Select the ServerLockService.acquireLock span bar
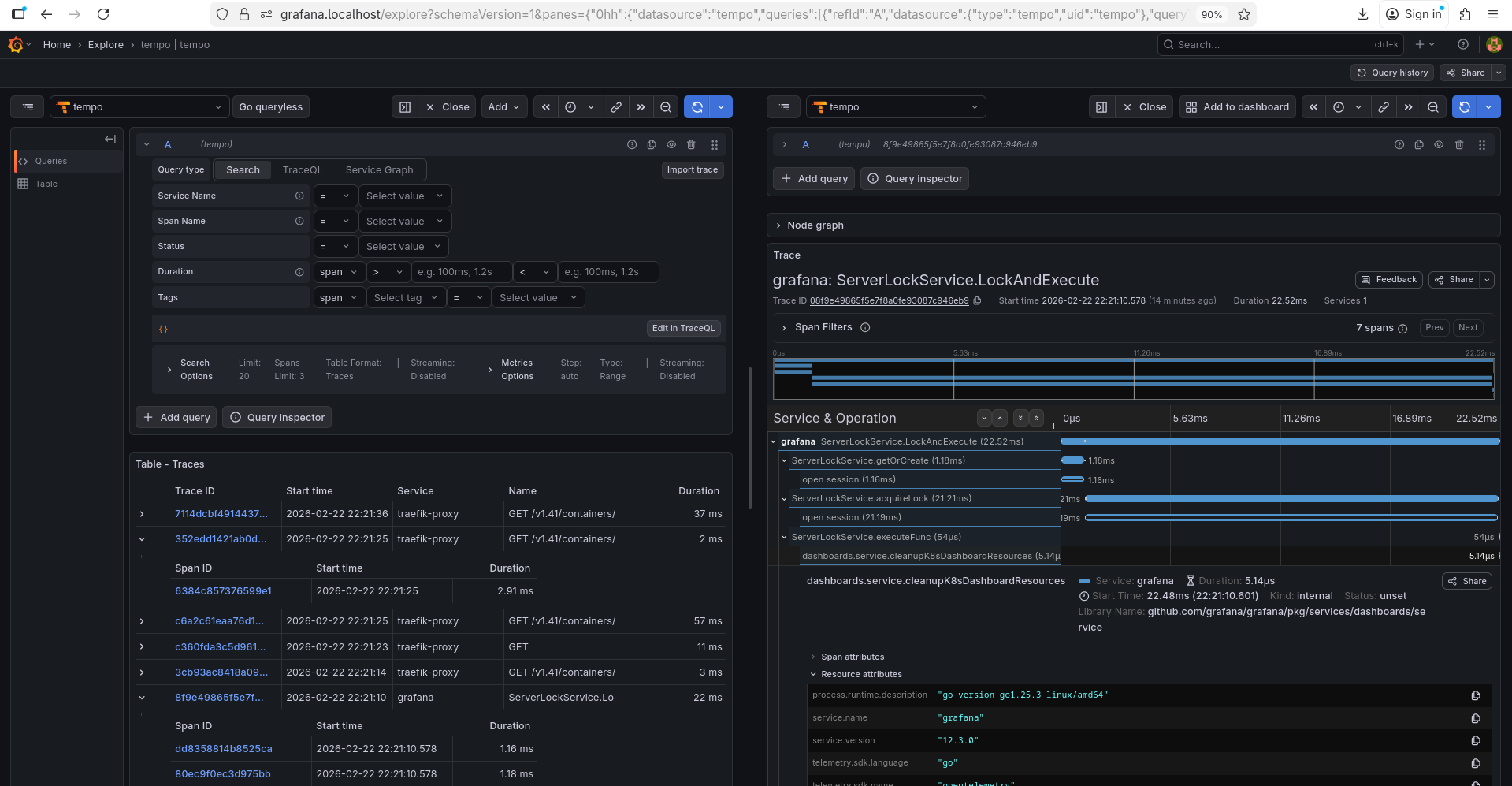1512x786 pixels. point(1291,499)
